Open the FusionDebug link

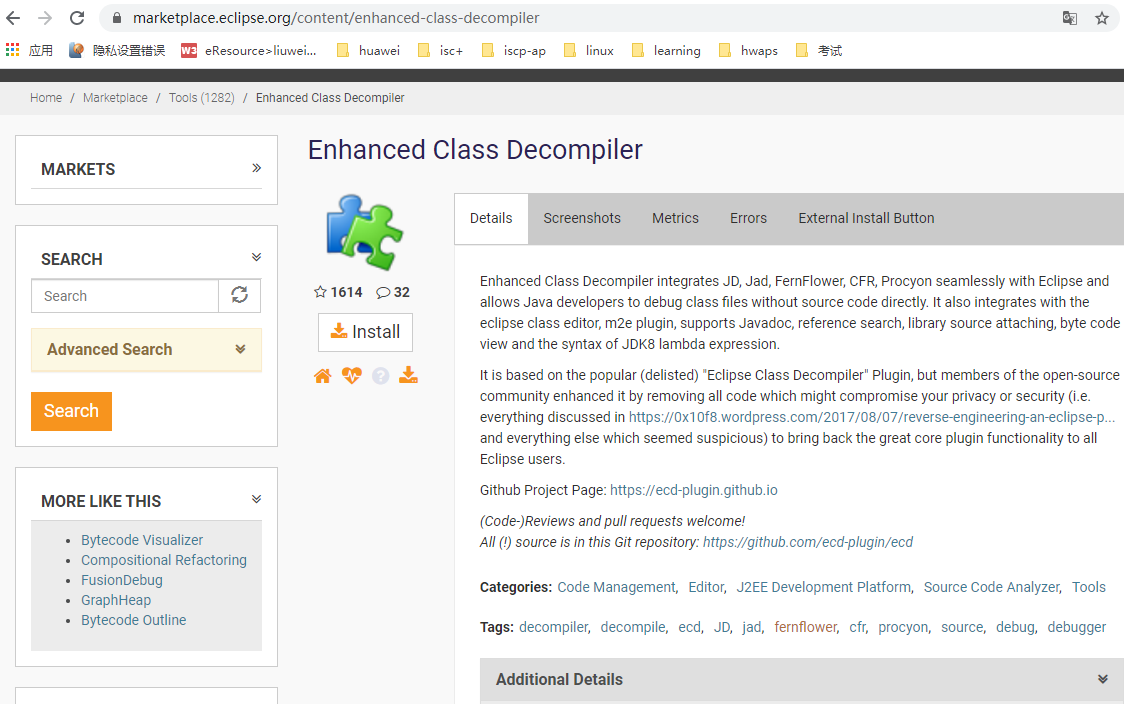pos(122,580)
